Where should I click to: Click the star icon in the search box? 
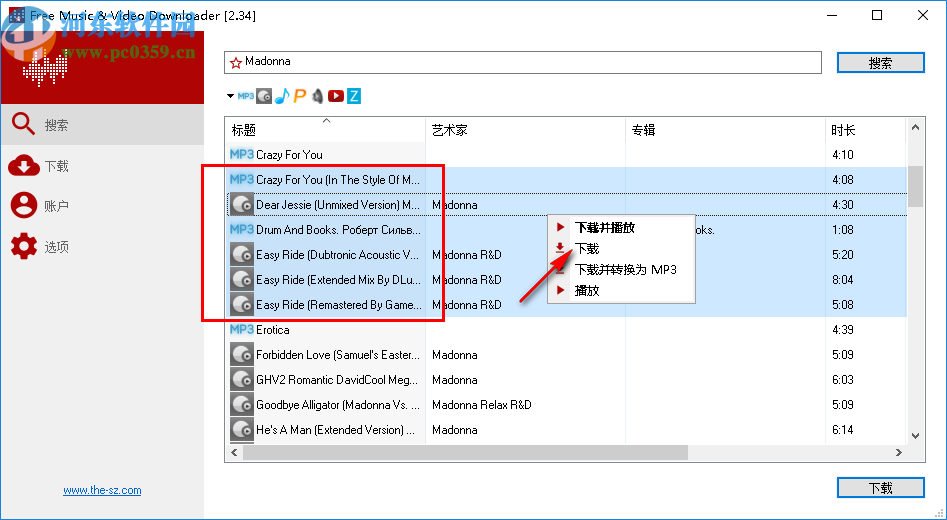coord(236,62)
